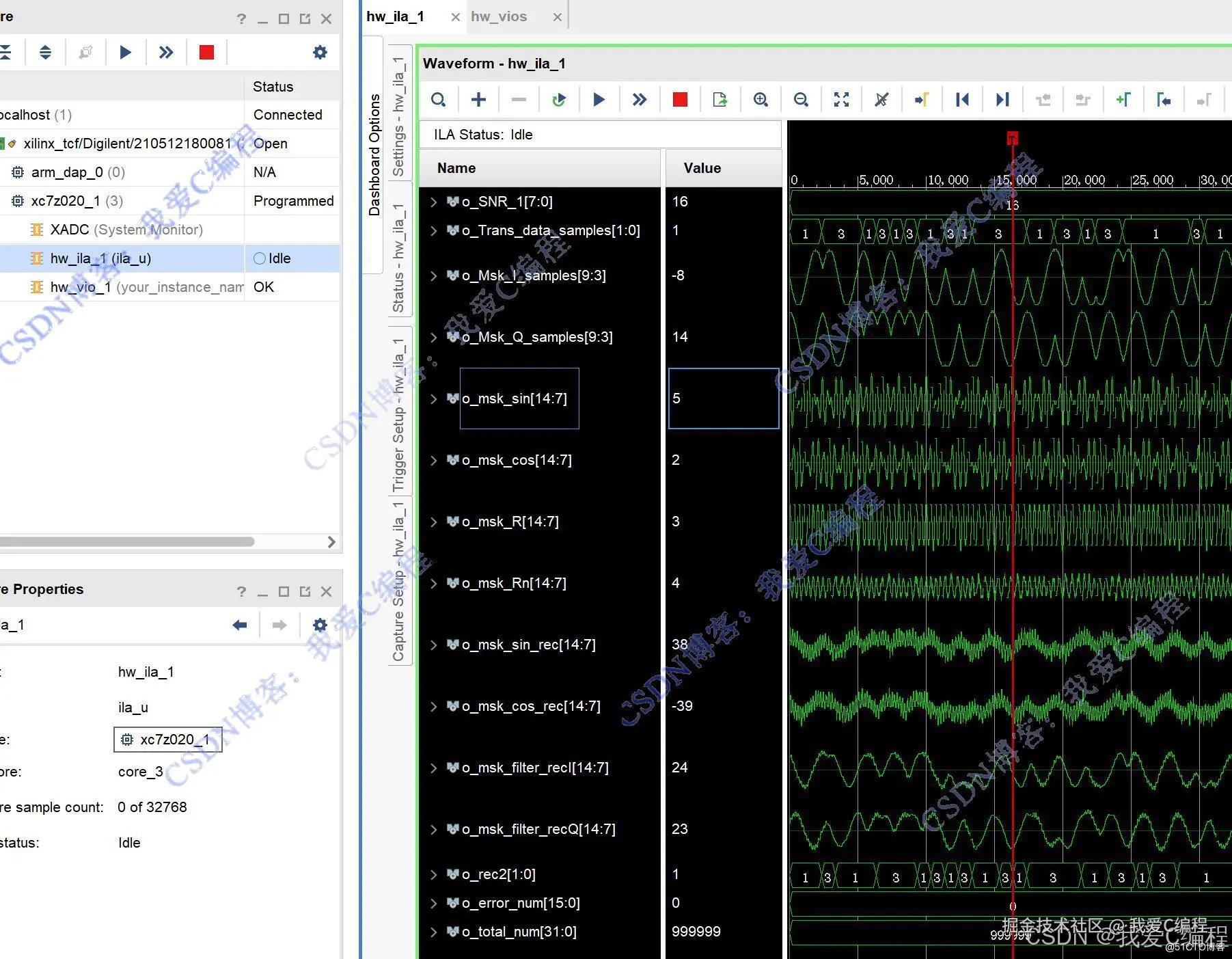This screenshot has height=959, width=1232.
Task: Expand the o_msk_sin[14:7] signal
Action: (x=433, y=399)
